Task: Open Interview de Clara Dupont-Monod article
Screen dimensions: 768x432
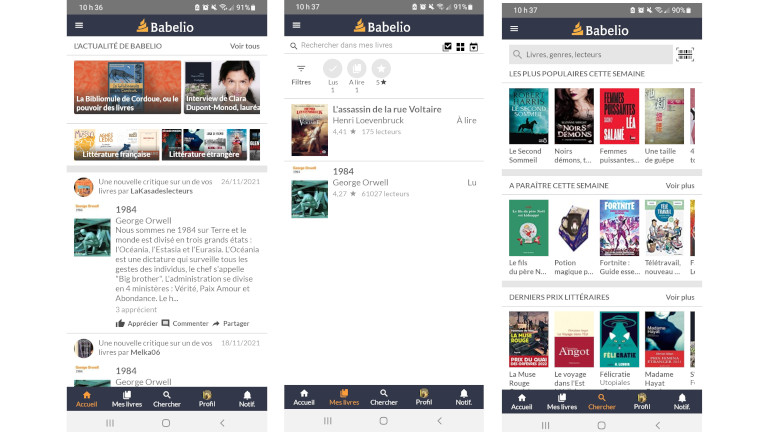Action: 222,87
